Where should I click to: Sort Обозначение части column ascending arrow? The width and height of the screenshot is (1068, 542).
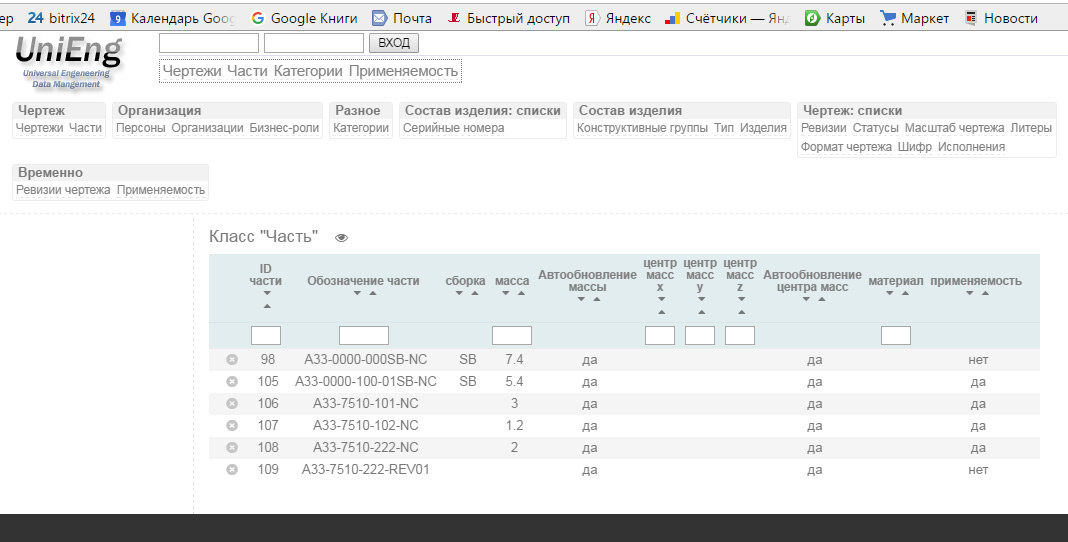373,293
